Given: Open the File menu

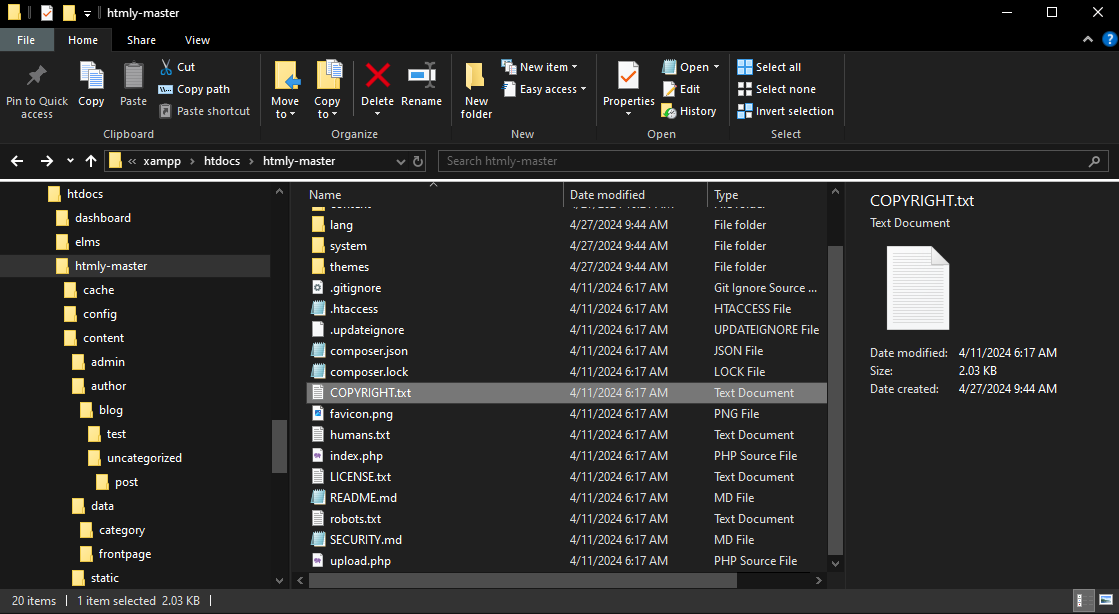Looking at the screenshot, I should [x=27, y=40].
